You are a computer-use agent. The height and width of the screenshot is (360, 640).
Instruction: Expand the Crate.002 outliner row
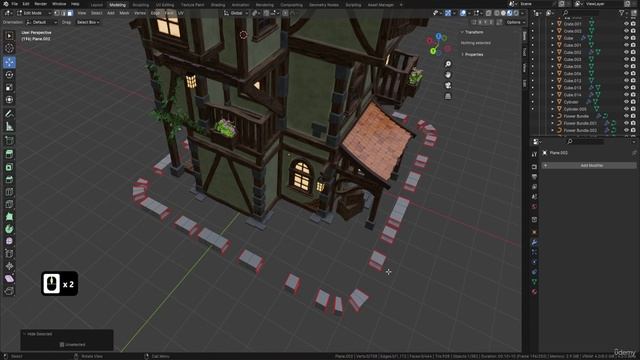553,31
